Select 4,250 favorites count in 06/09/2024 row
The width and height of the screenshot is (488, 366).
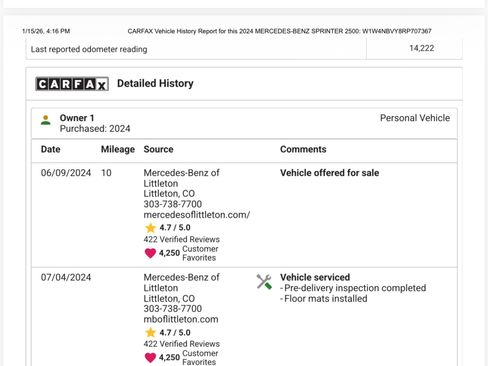pyautogui.click(x=169, y=253)
